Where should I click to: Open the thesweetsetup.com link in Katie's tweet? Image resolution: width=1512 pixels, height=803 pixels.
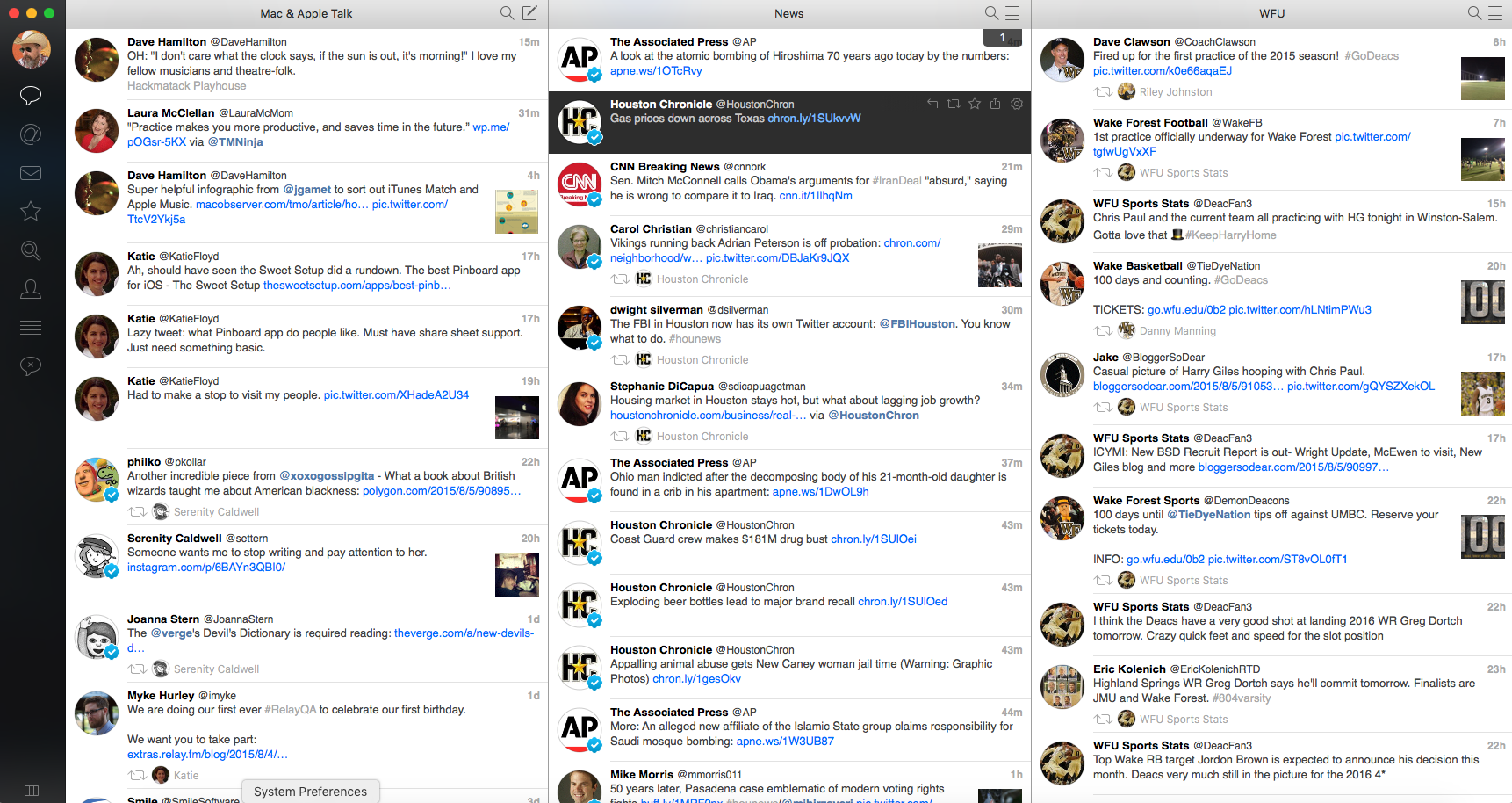(356, 286)
